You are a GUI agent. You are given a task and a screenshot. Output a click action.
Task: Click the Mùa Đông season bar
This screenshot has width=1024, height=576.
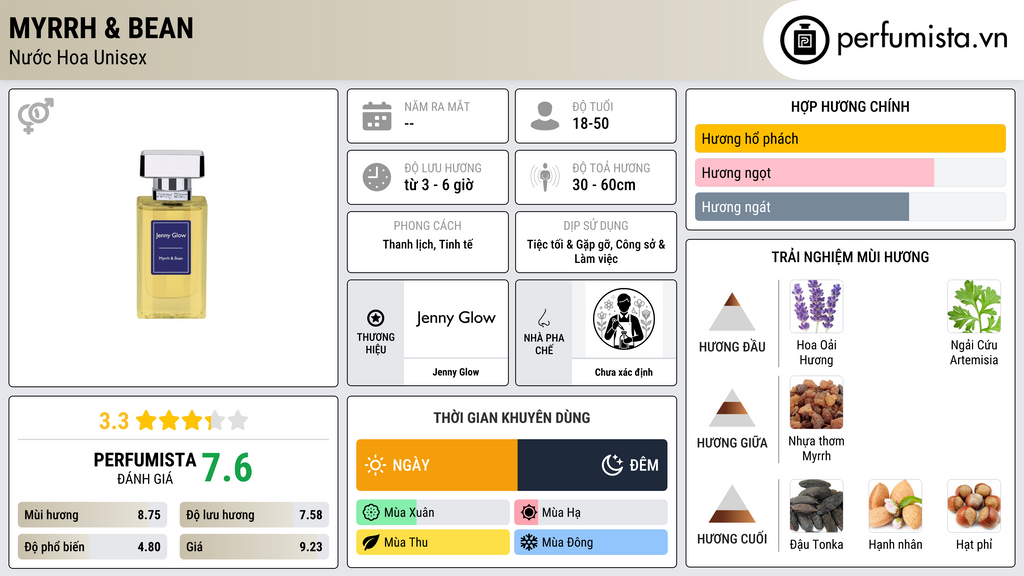click(591, 543)
